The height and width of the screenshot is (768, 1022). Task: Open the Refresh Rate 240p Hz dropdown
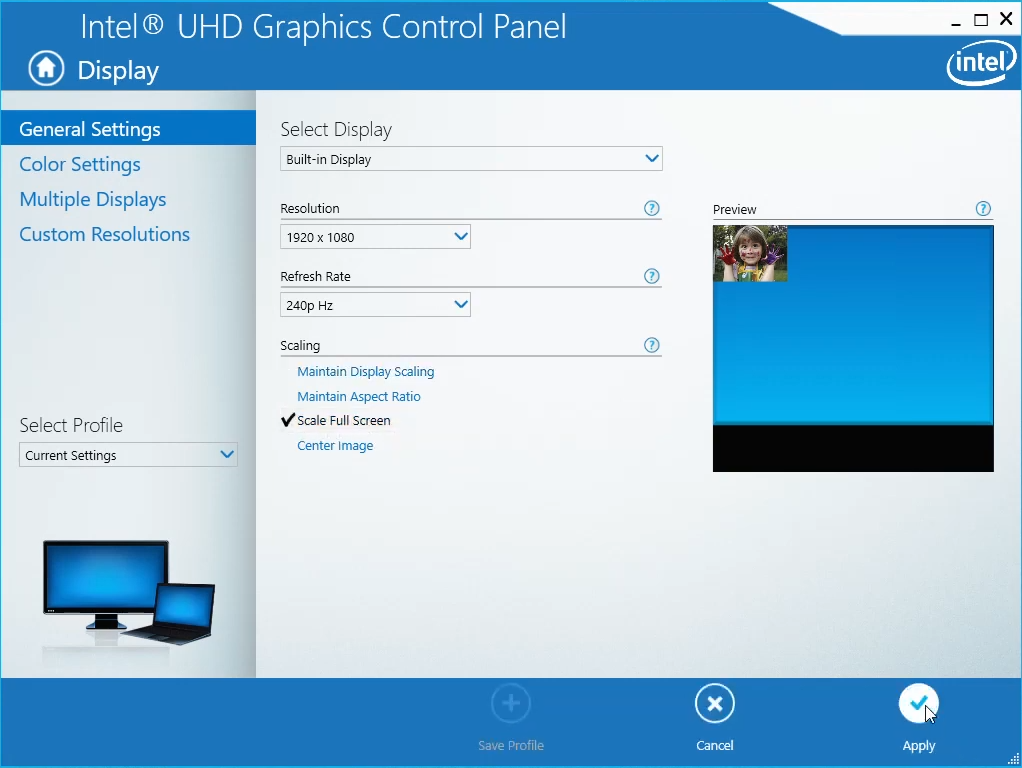(x=375, y=304)
